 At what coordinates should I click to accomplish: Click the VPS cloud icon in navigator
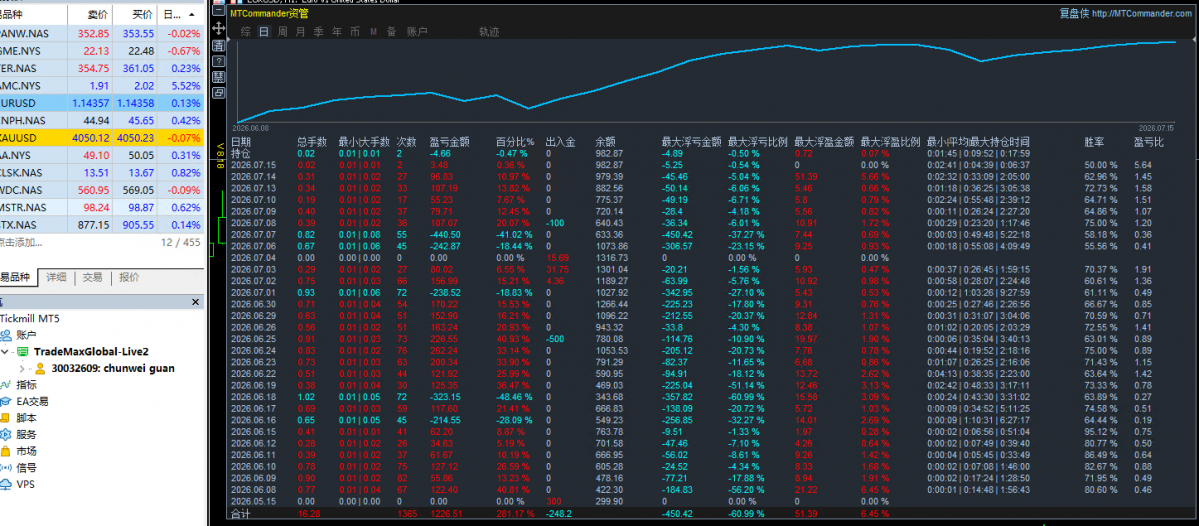tap(6, 484)
